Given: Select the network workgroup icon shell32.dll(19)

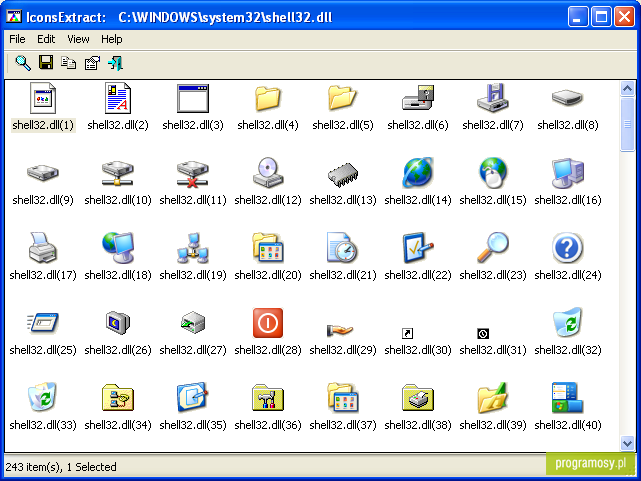Looking at the screenshot, I should 193,248.
